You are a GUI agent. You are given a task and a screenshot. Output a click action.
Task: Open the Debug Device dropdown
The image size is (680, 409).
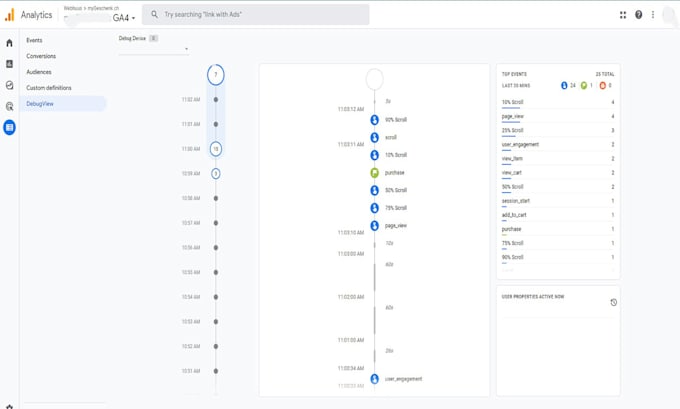[154, 49]
